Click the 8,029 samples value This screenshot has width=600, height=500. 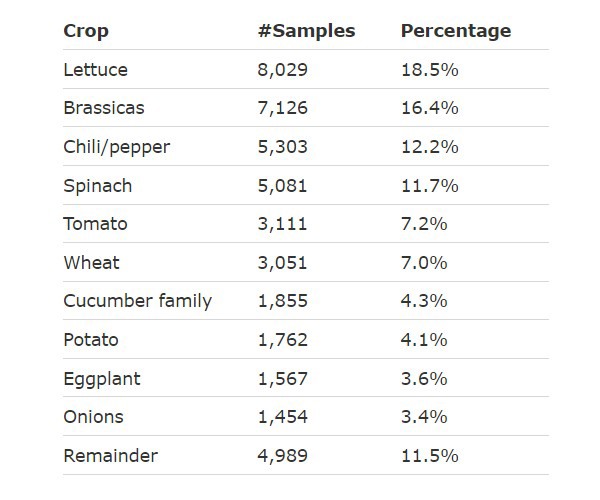click(x=282, y=70)
